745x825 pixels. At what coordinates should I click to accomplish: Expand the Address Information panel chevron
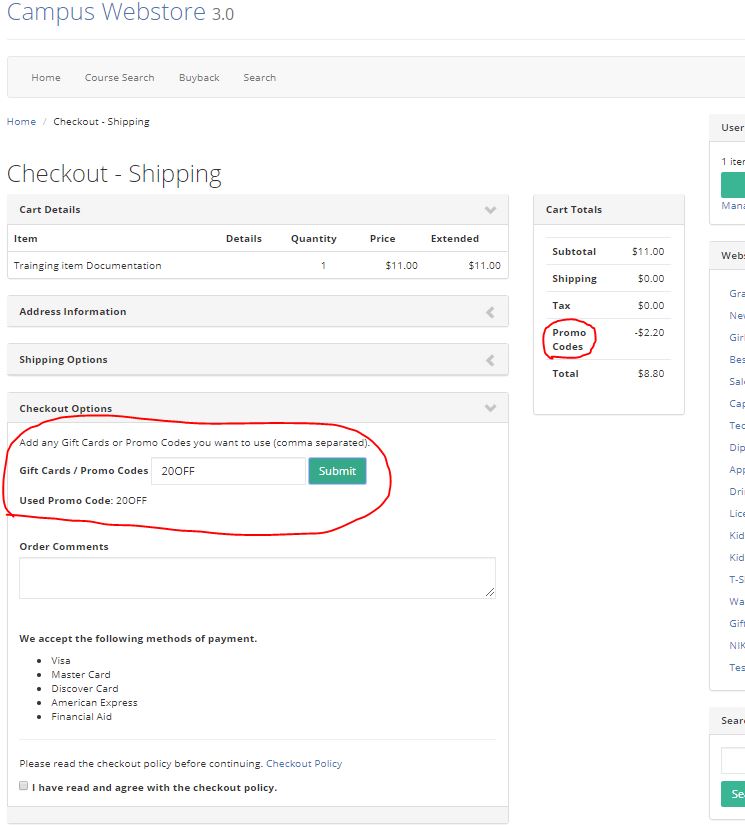[x=490, y=313]
